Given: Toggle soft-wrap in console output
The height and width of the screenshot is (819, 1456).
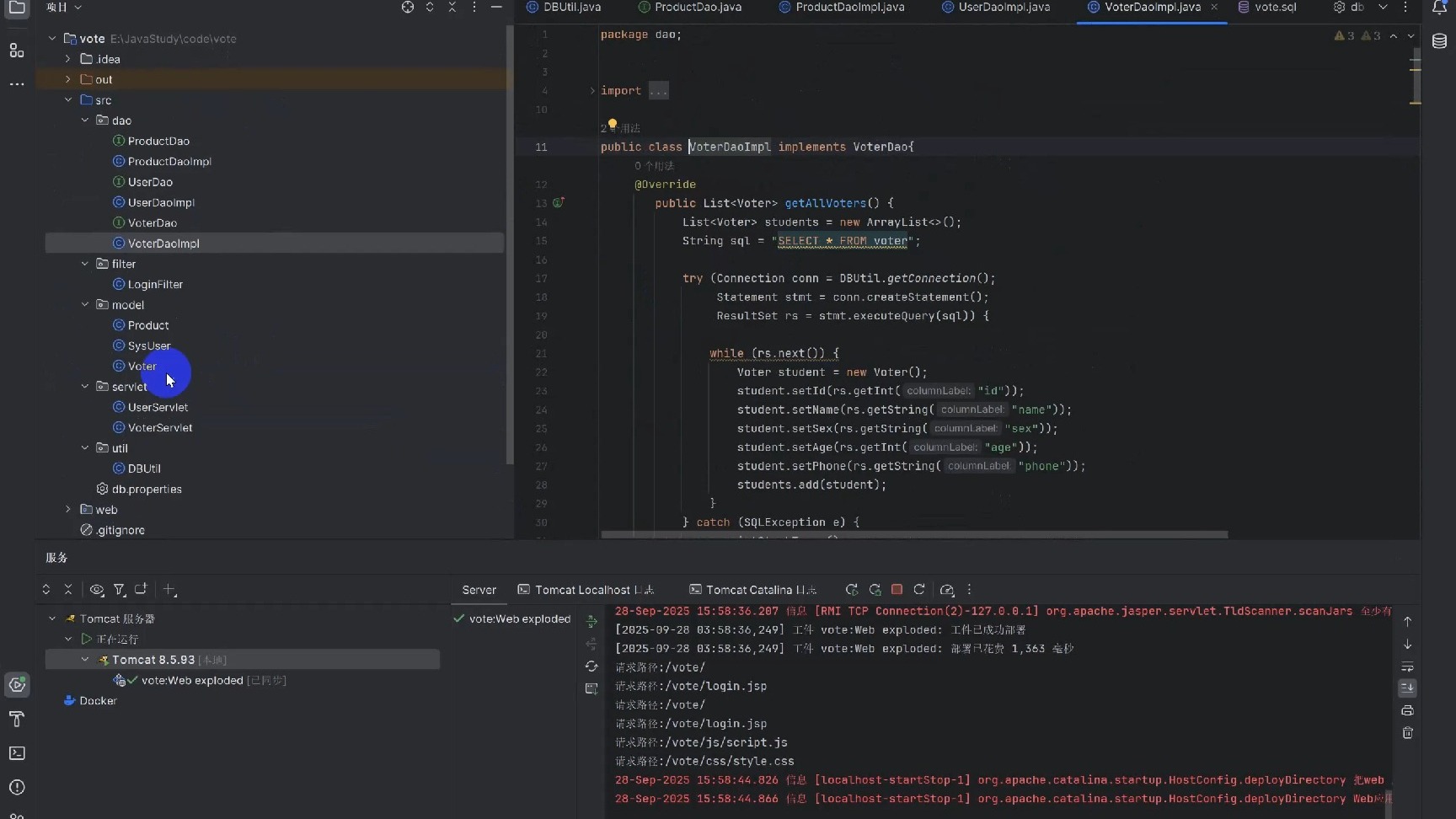Looking at the screenshot, I should click(1407, 666).
